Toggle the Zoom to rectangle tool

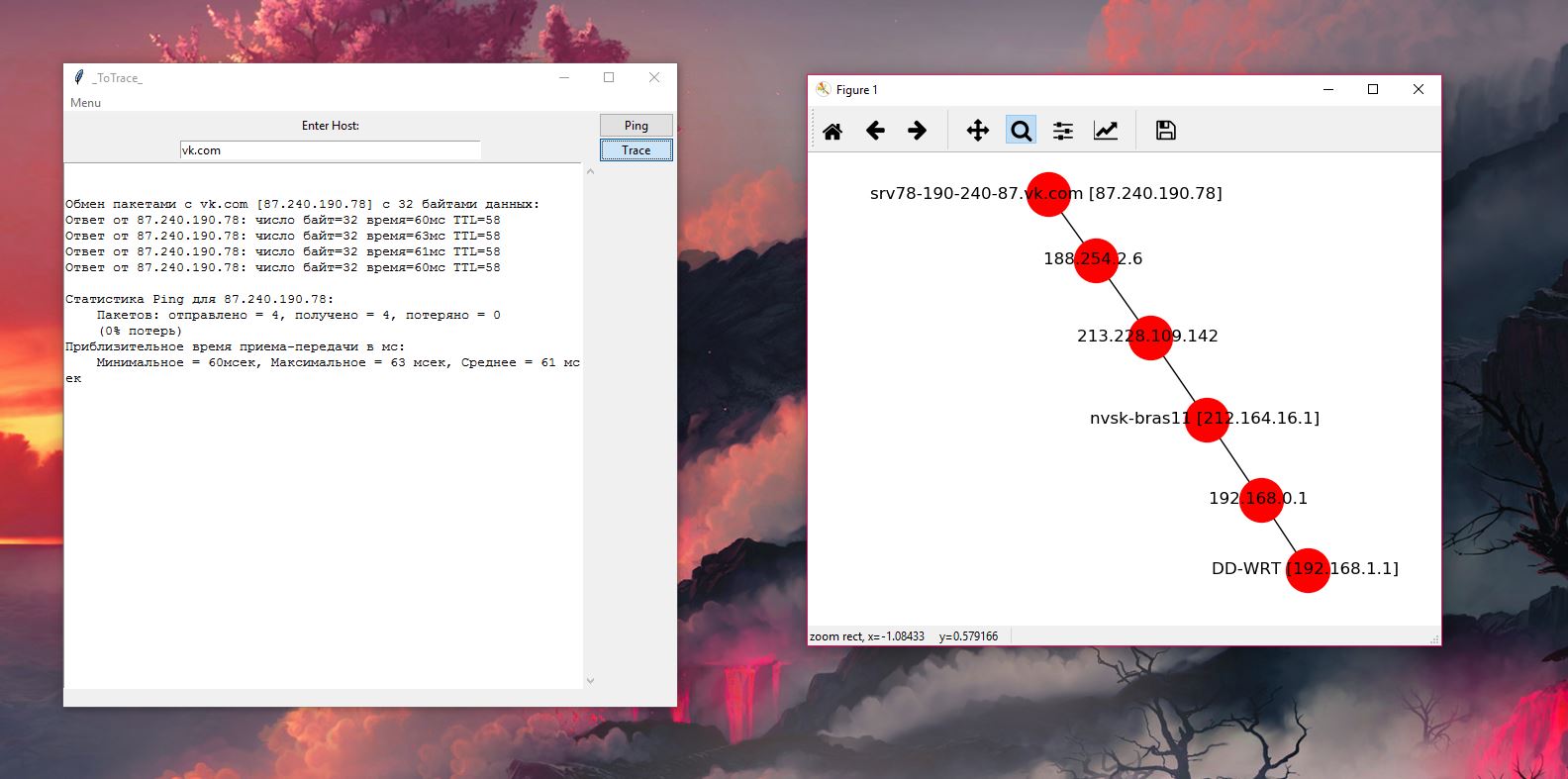click(1021, 131)
